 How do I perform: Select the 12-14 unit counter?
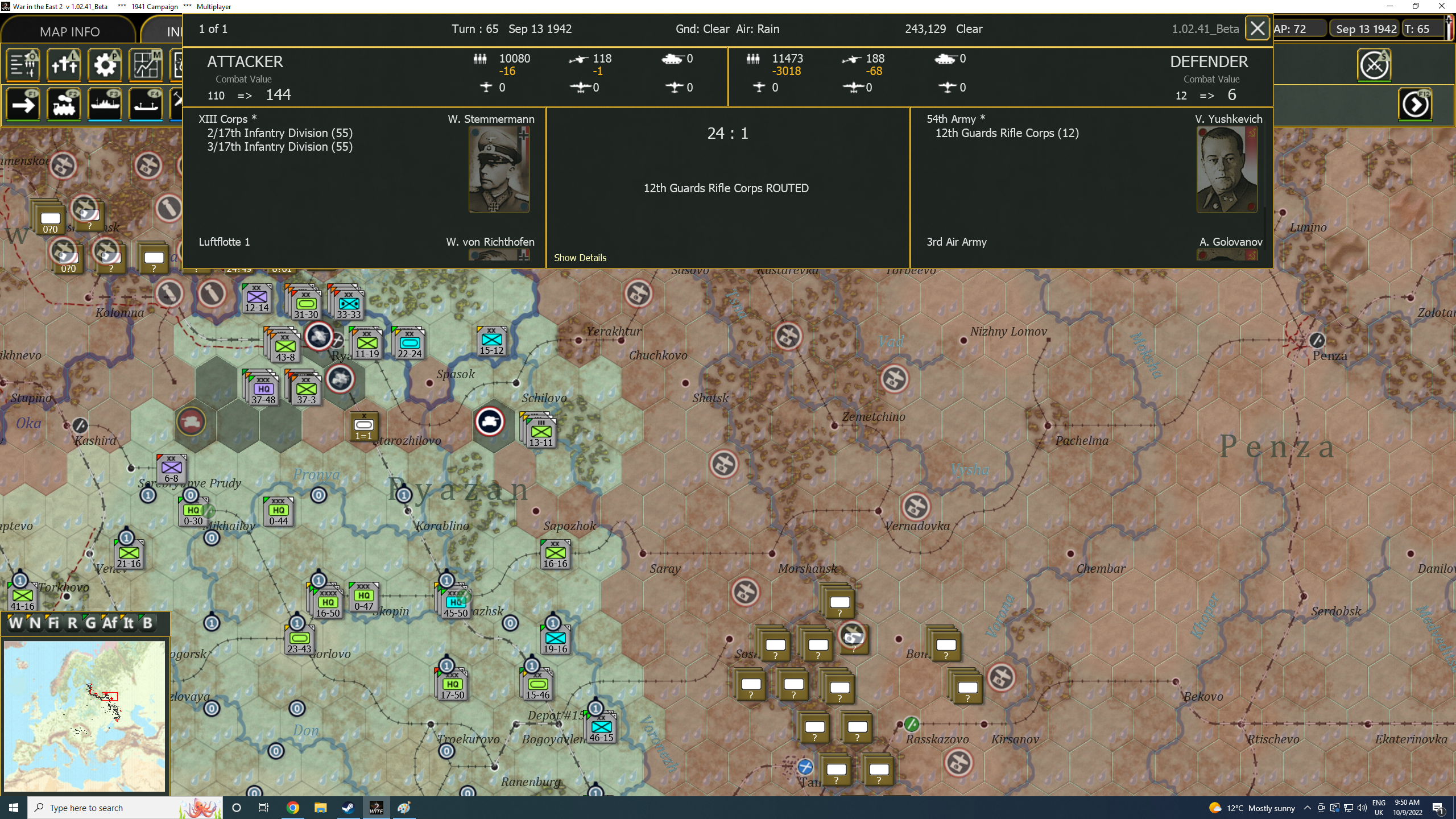257,299
